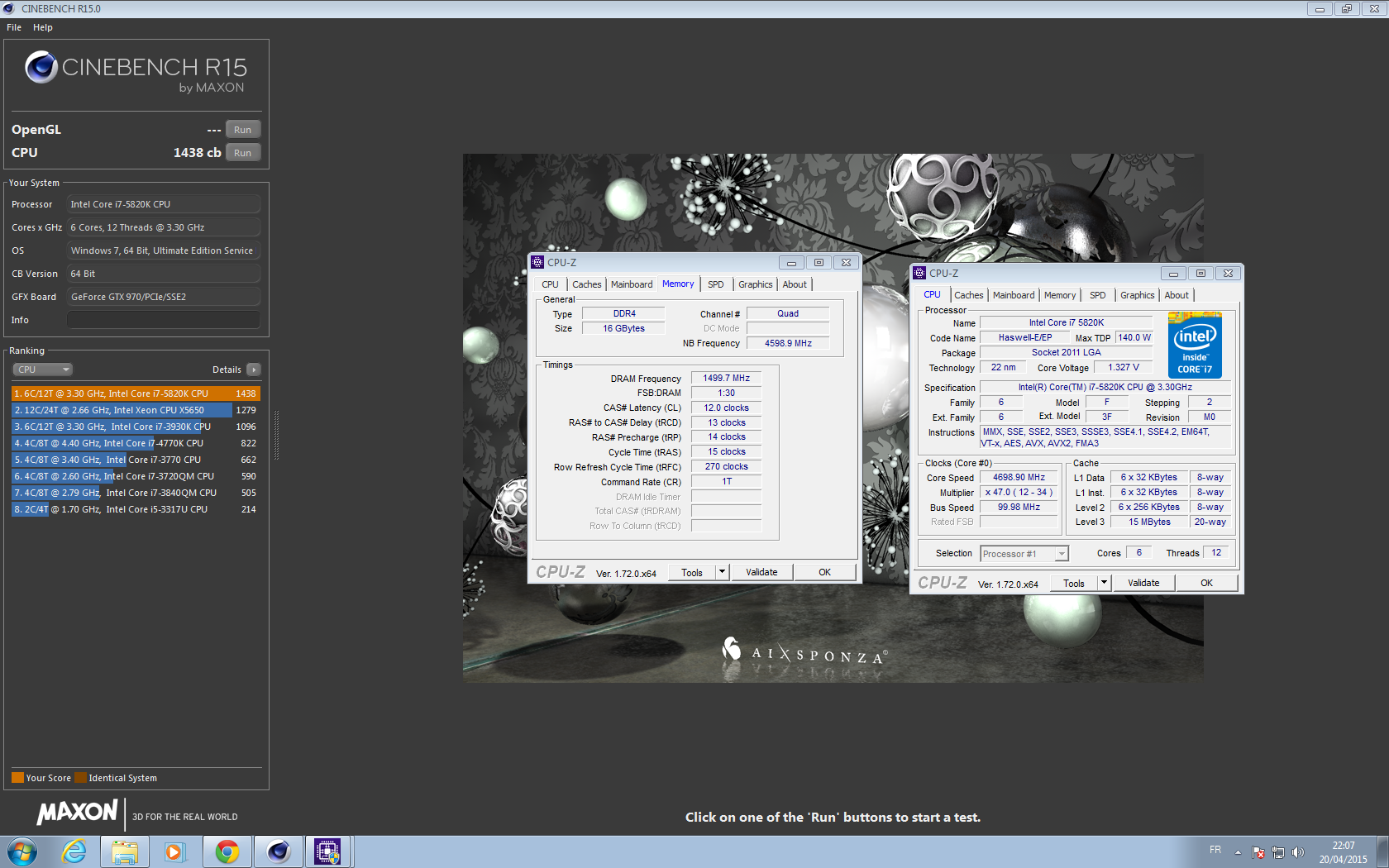Screen dimensions: 1389x868
Task: Open About tab in Memory CPU-Z window
Action: click(x=795, y=284)
